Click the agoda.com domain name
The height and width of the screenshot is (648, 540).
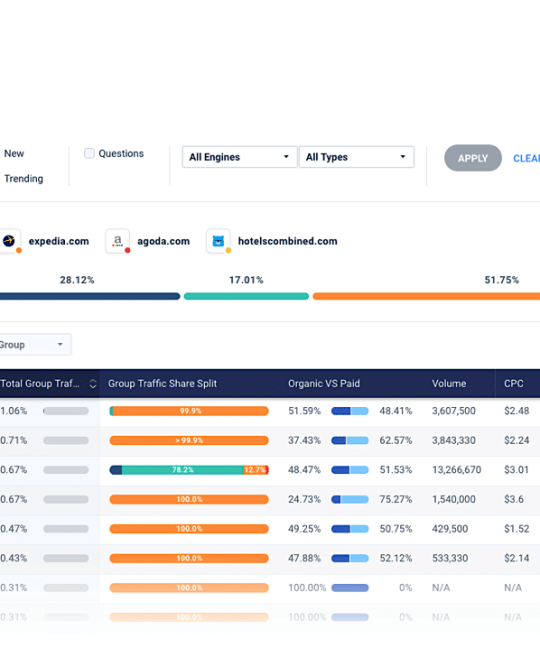pyautogui.click(x=164, y=241)
